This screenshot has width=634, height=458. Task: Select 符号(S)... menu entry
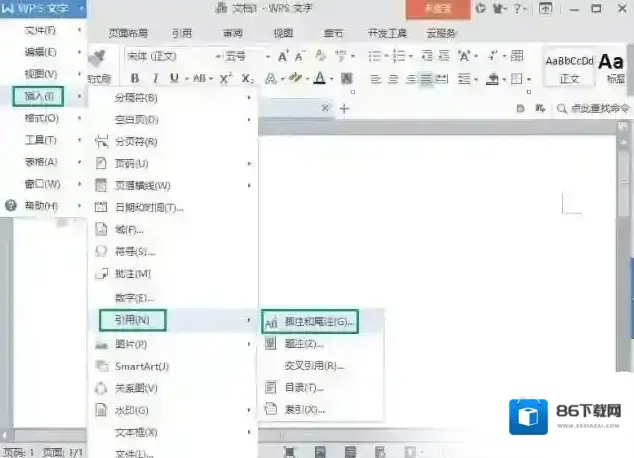click(173, 251)
